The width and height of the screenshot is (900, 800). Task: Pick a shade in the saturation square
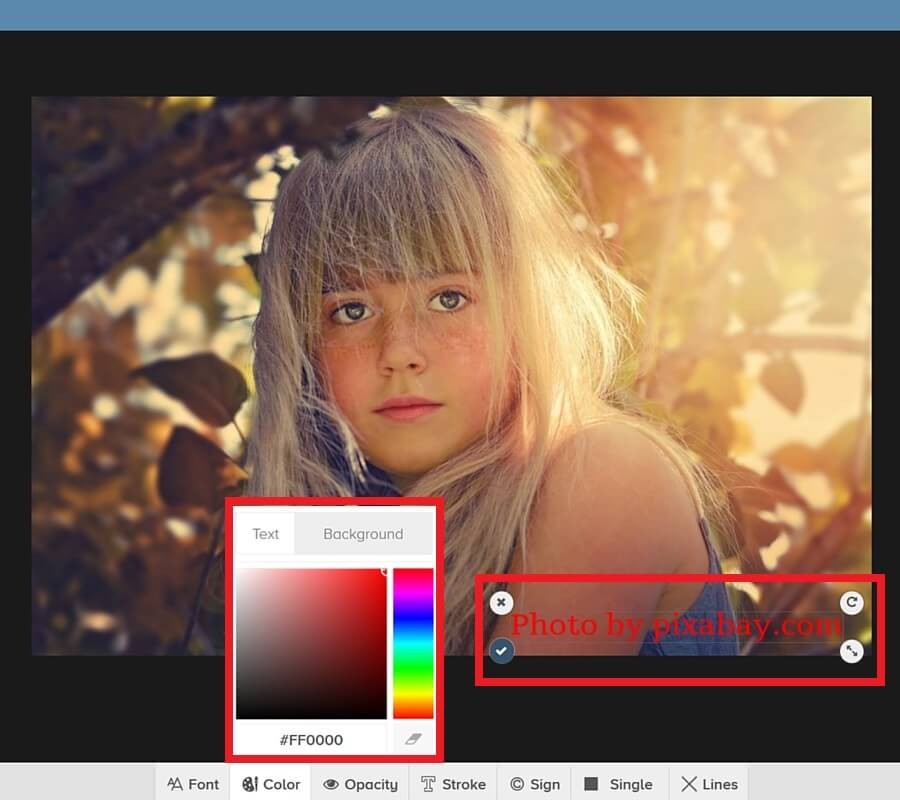311,643
